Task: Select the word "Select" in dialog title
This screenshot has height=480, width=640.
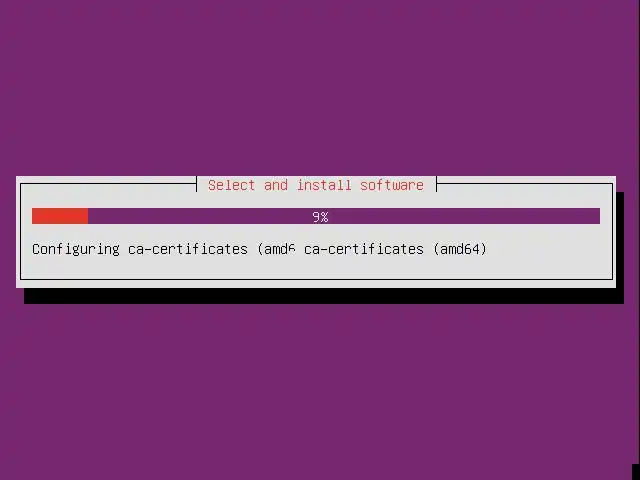Action: point(231,185)
